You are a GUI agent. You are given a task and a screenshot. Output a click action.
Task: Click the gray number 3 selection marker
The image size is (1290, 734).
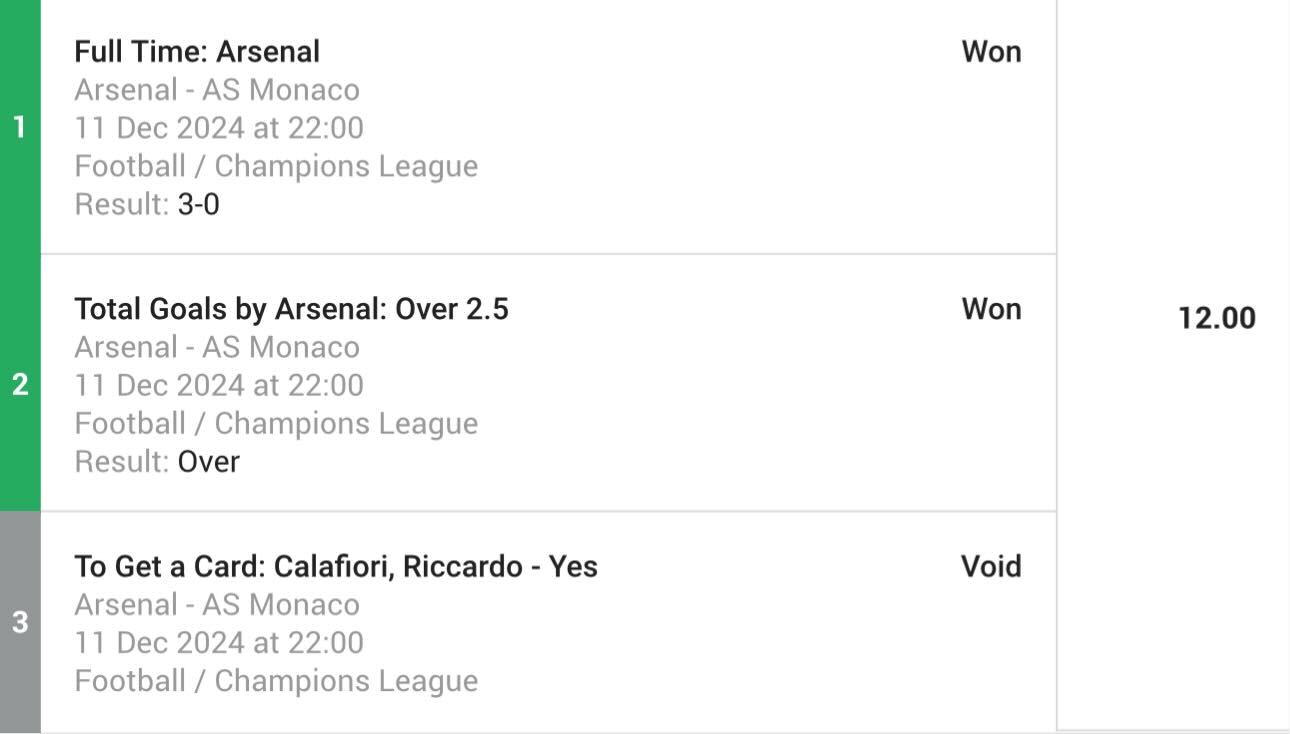point(20,622)
